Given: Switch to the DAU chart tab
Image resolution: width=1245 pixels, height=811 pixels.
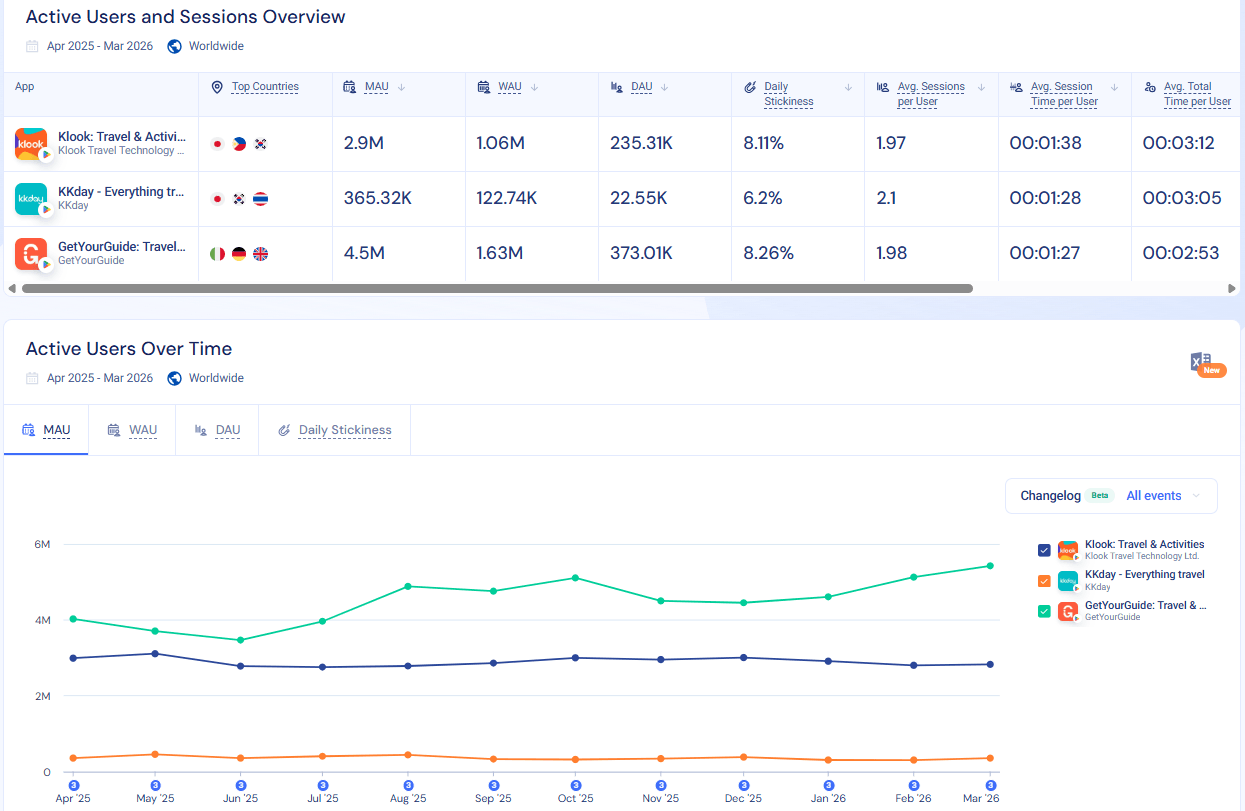Looking at the screenshot, I should (217, 430).
